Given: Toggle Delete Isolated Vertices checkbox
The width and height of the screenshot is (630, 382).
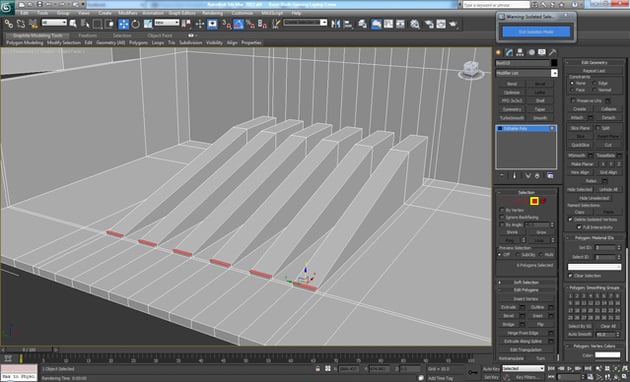Looking at the screenshot, I should coord(570,220).
